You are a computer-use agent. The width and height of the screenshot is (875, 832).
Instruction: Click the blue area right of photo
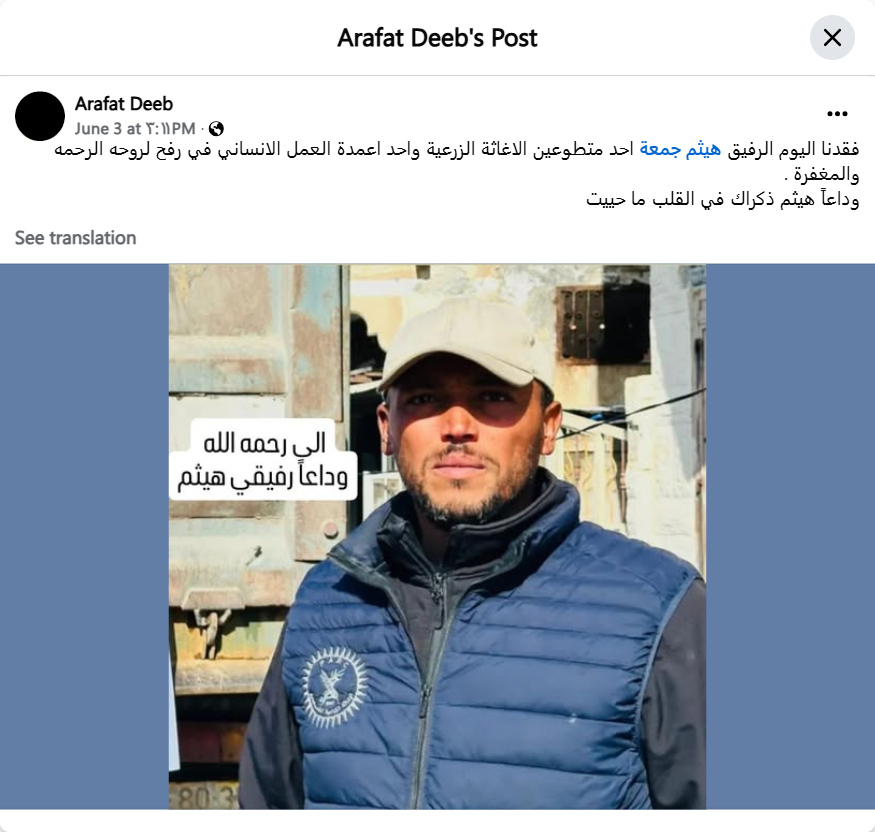(790, 536)
